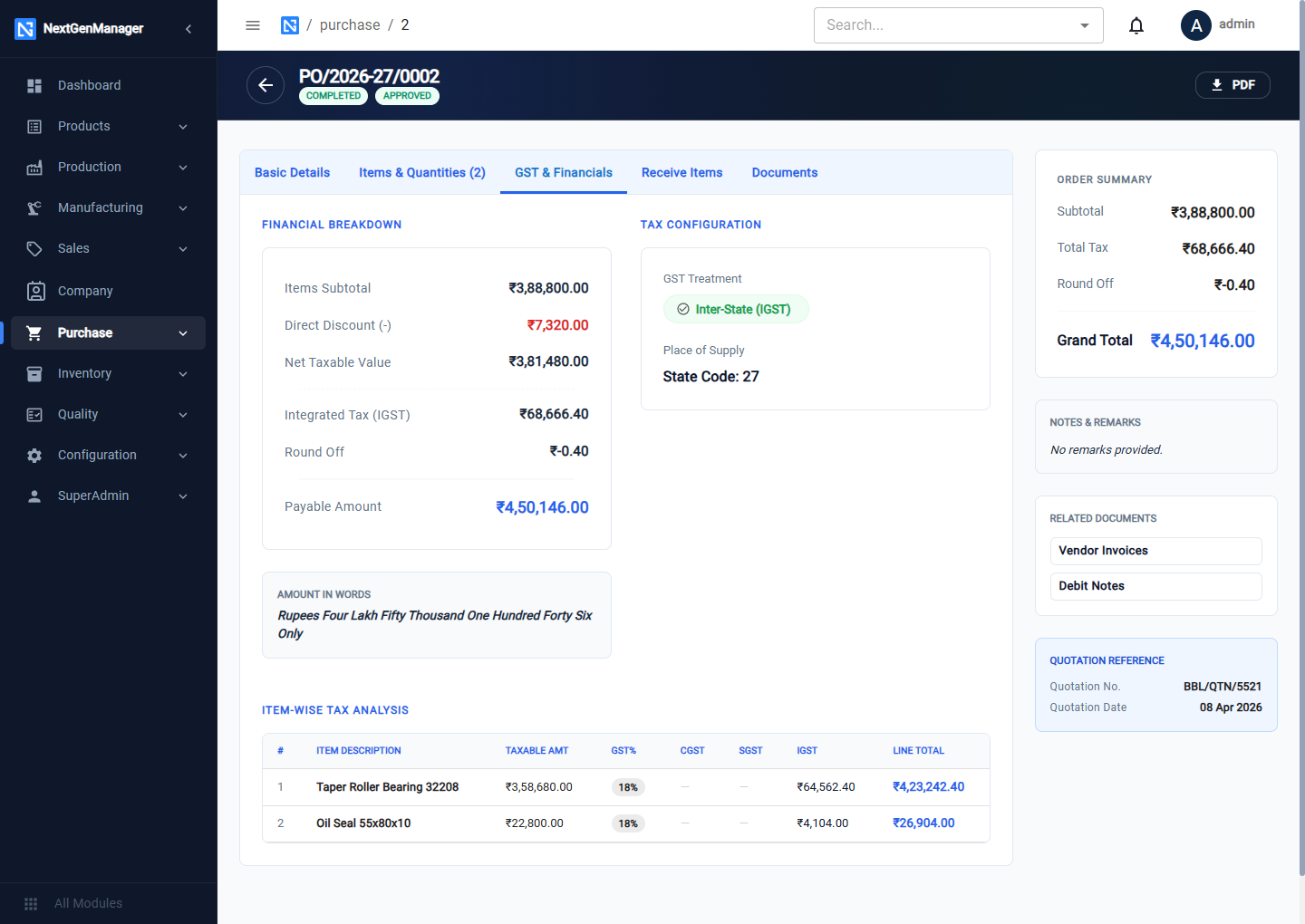Open the admin user avatar
The height and width of the screenshot is (924, 1305).
1196,25
